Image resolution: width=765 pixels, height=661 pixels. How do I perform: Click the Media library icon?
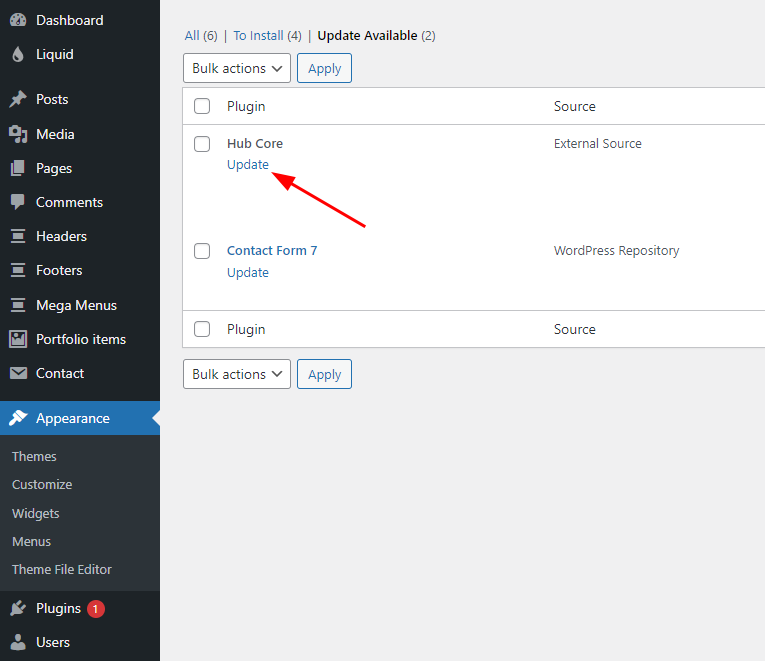pyautogui.click(x=18, y=134)
